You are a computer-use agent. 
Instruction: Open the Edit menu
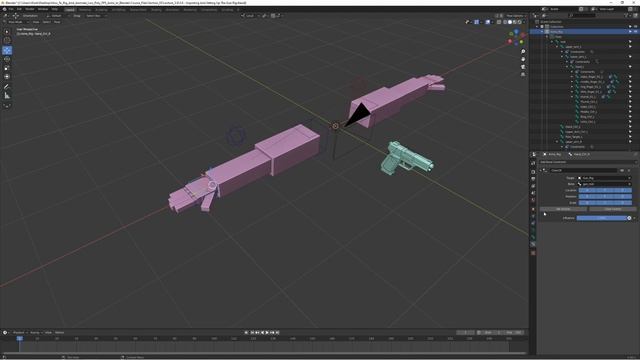19,9
